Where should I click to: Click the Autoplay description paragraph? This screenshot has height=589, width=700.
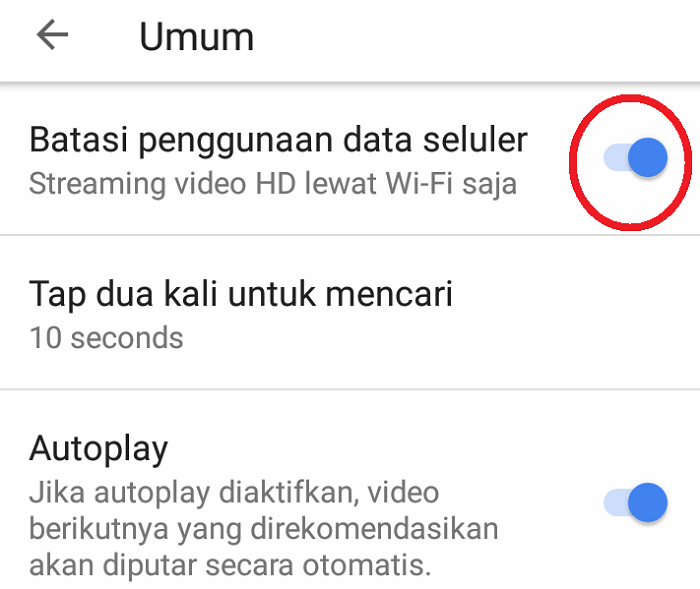pos(263,529)
